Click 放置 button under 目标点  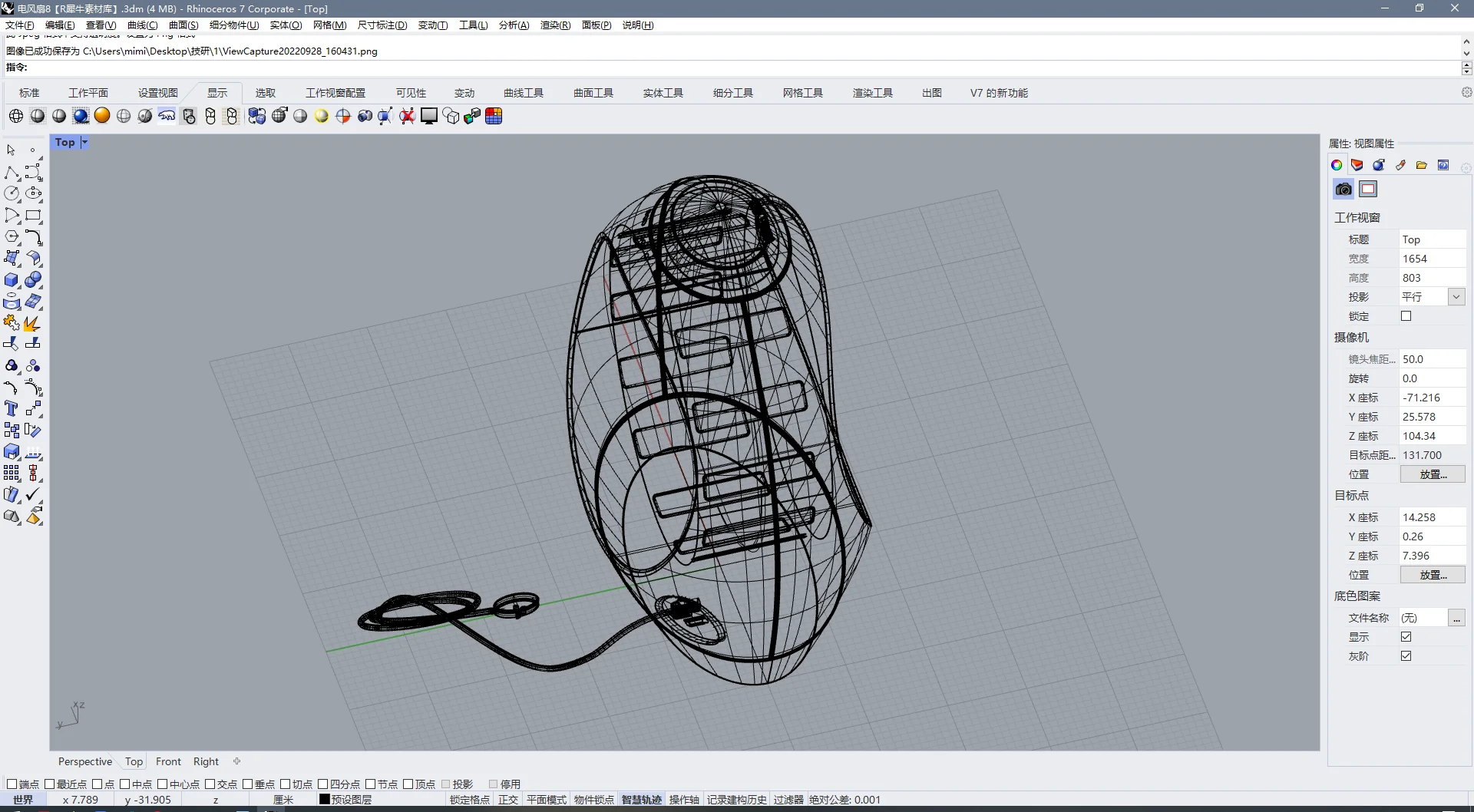coord(1432,575)
